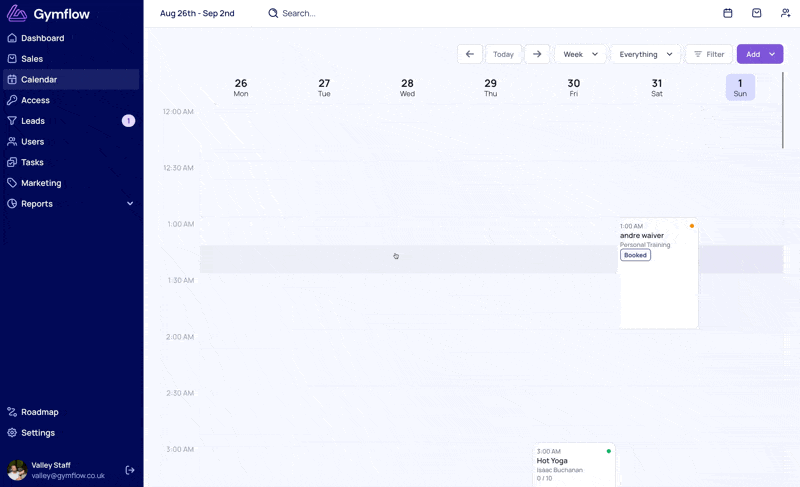Click the Booked status badge
800x487 pixels.
pos(635,255)
